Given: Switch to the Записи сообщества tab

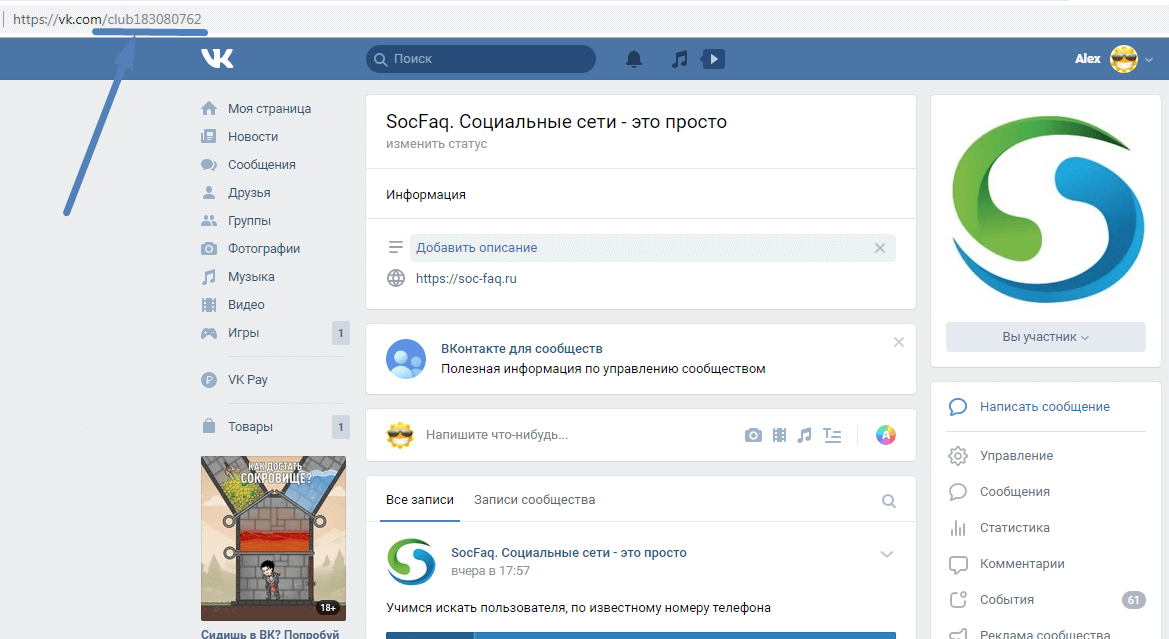Looking at the screenshot, I should [x=535, y=500].
